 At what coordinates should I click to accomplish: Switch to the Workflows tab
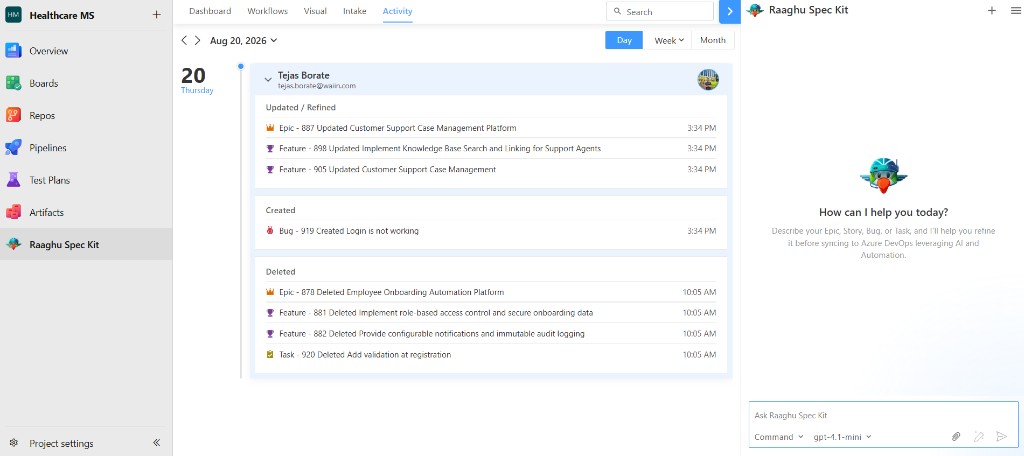(x=268, y=11)
